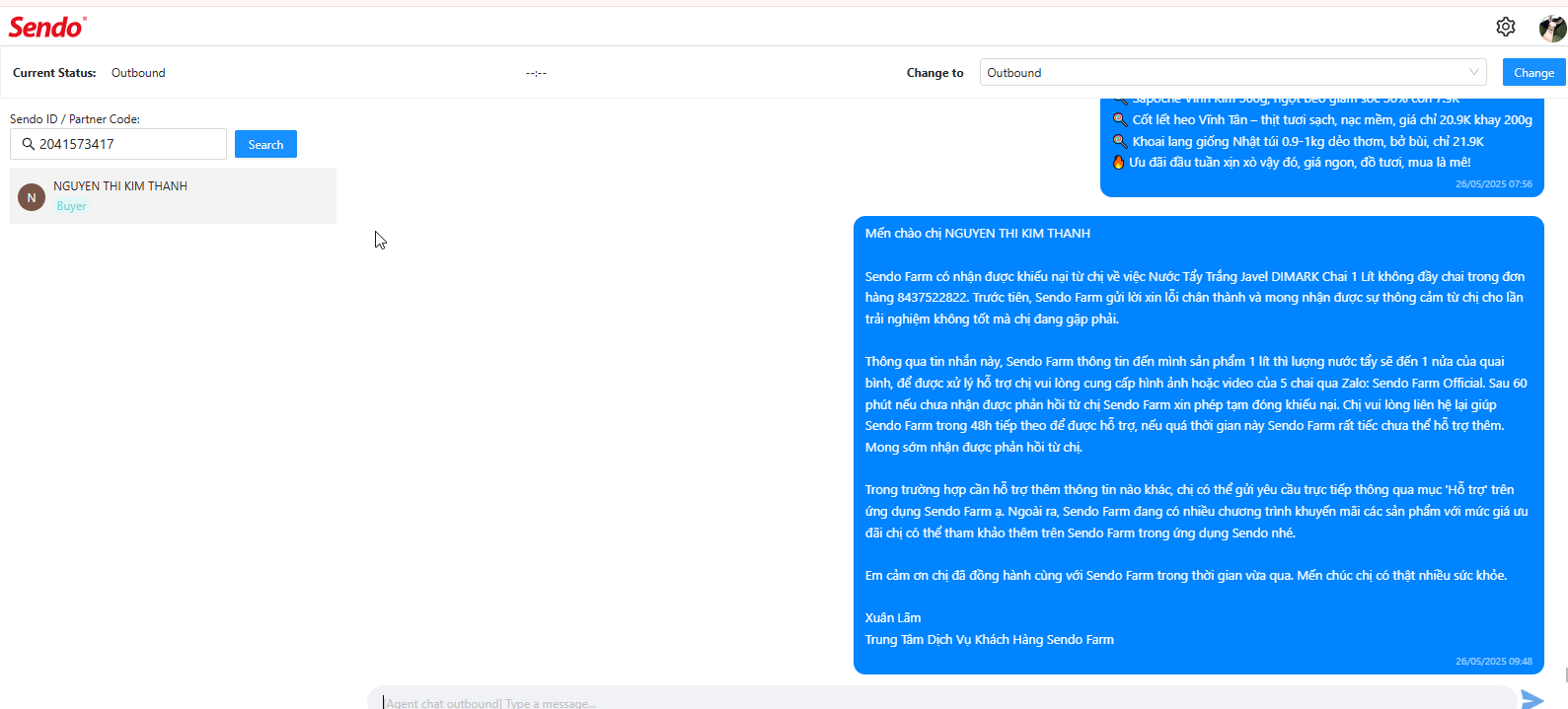Select the N avatar for NGUYEN THI KIM THANH

click(32, 197)
